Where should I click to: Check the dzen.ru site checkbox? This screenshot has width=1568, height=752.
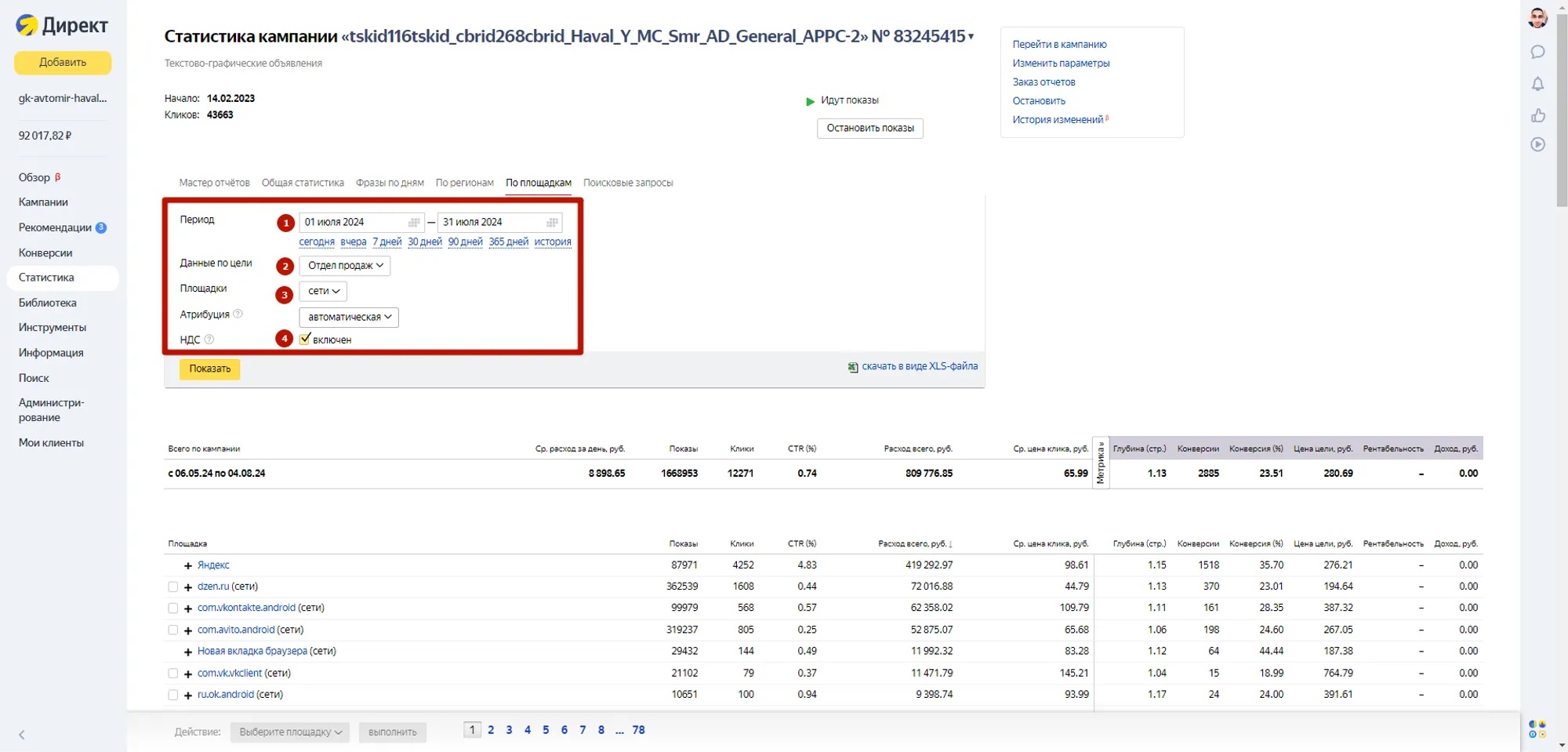[x=173, y=587]
